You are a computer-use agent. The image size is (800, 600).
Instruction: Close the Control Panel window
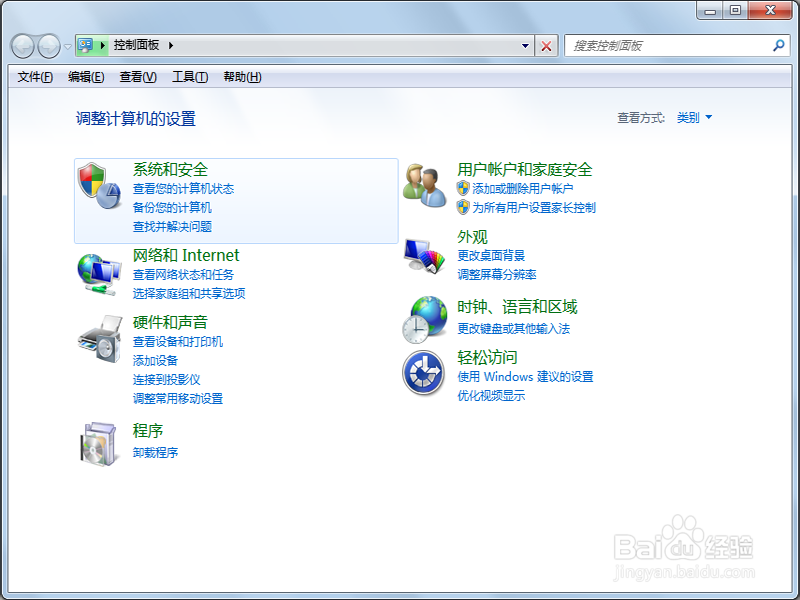coord(770,10)
